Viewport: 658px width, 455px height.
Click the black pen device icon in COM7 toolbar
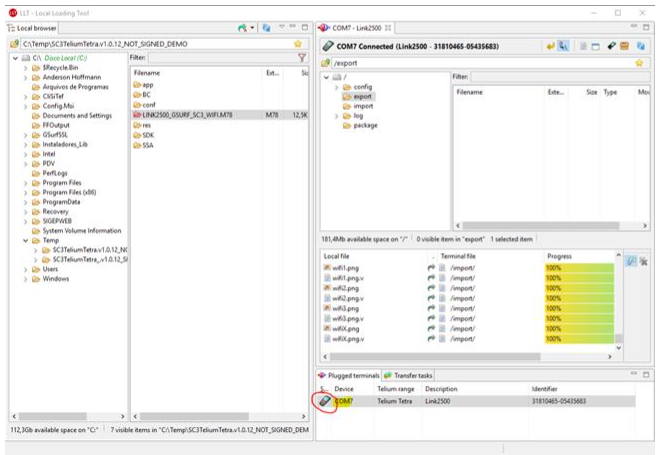click(x=611, y=46)
